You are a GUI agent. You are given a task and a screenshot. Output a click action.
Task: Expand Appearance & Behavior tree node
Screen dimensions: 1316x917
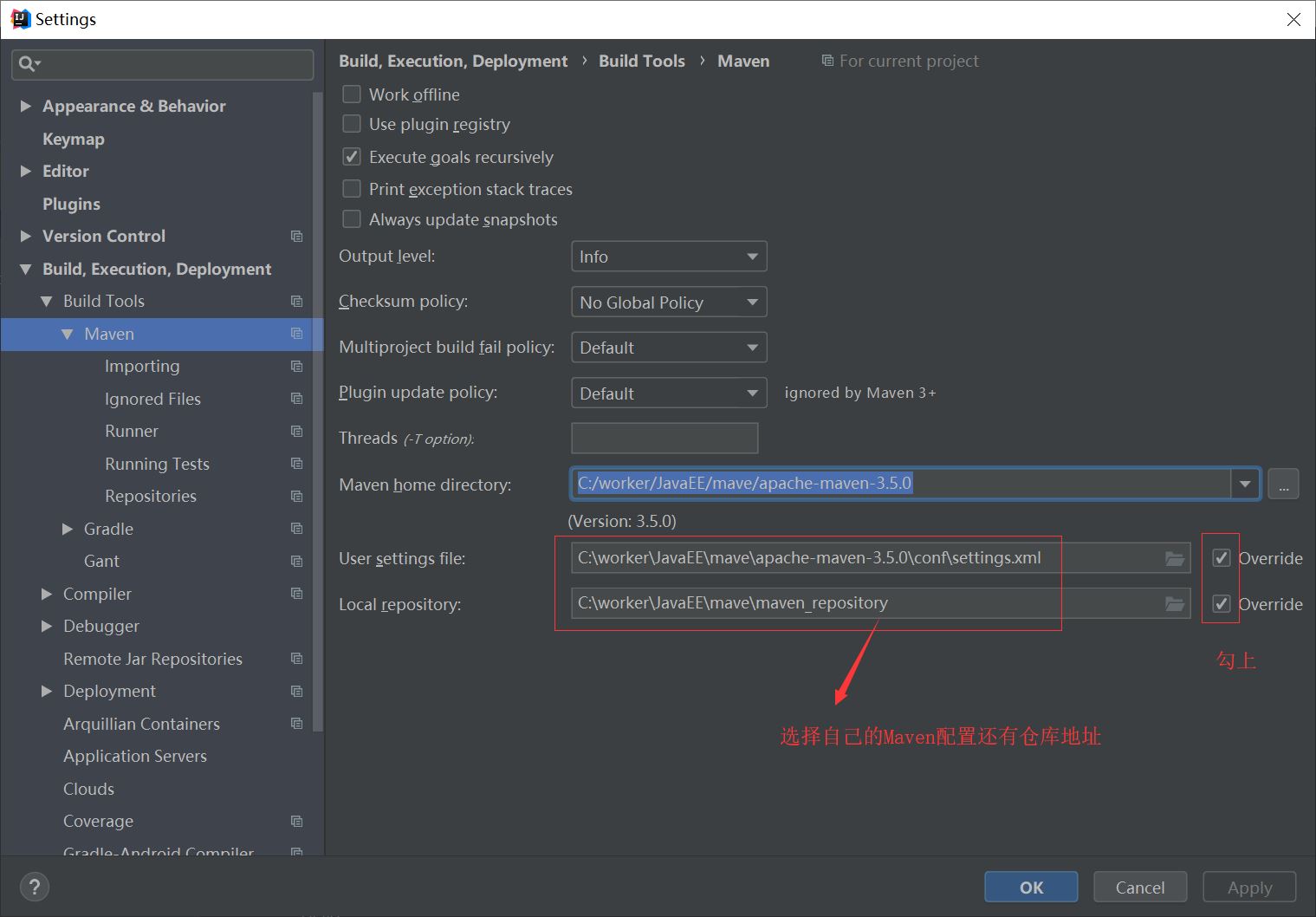[26, 106]
